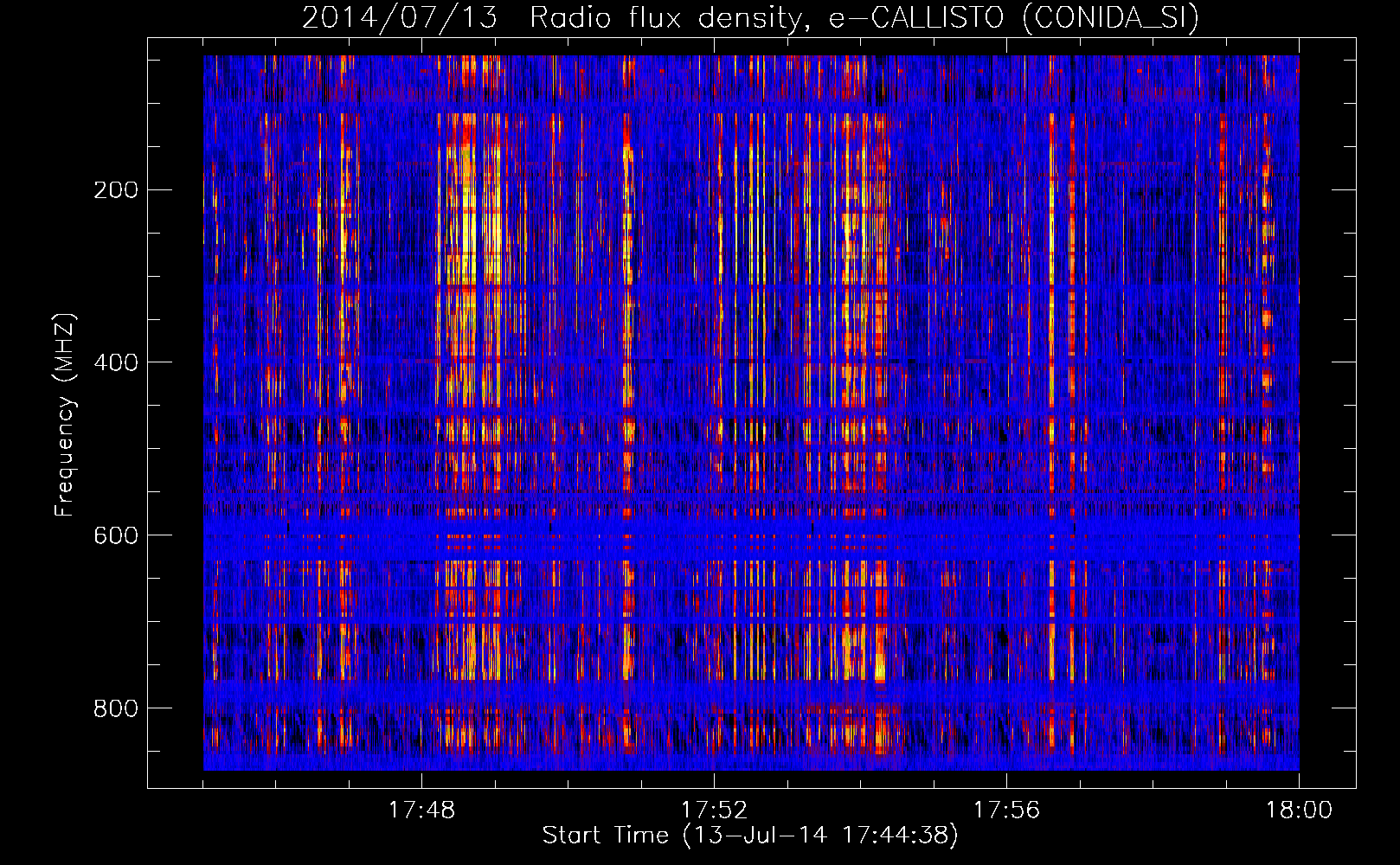The image size is (1400, 865).
Task: Click the 800 frequency tick label
Action: pyautogui.click(x=116, y=708)
